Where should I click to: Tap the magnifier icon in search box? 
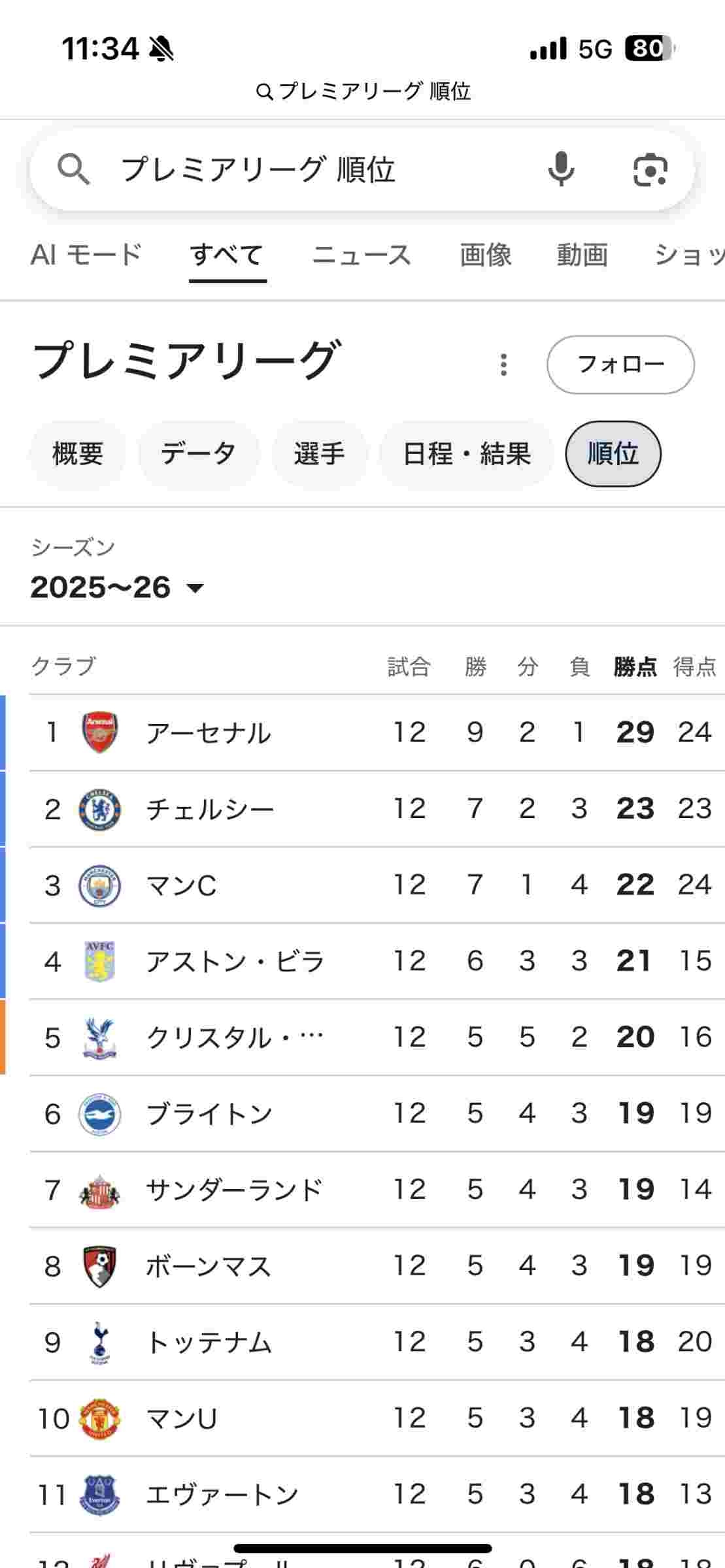(73, 170)
